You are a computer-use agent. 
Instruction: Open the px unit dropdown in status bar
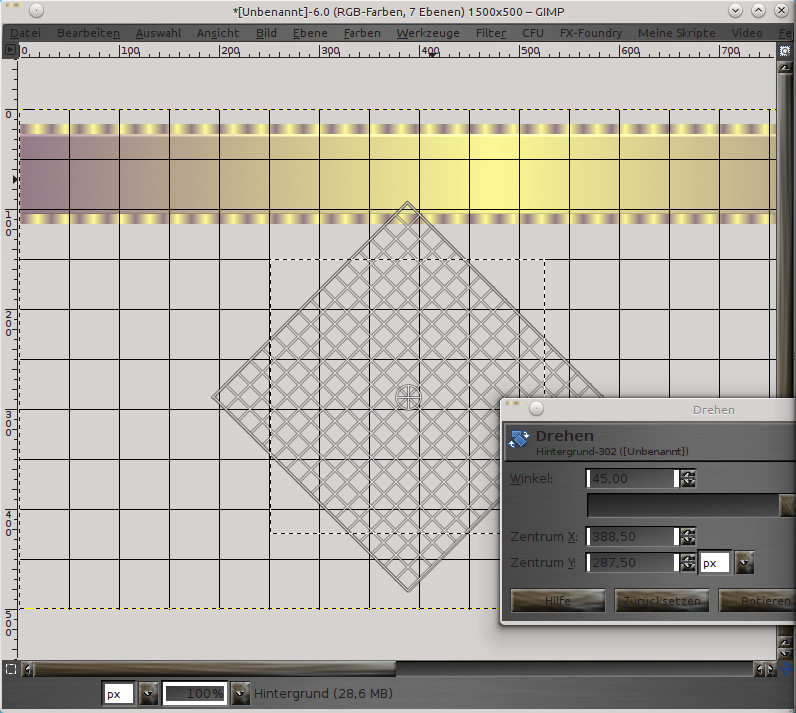149,693
